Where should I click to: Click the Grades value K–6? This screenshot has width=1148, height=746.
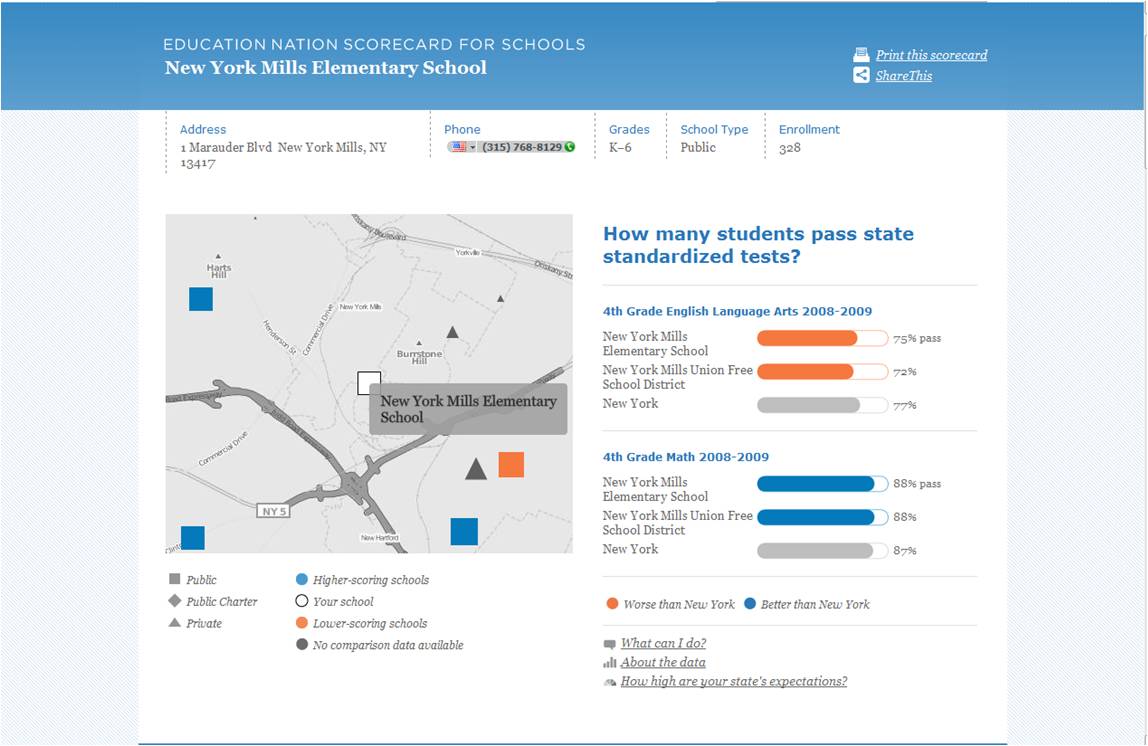[x=620, y=147]
